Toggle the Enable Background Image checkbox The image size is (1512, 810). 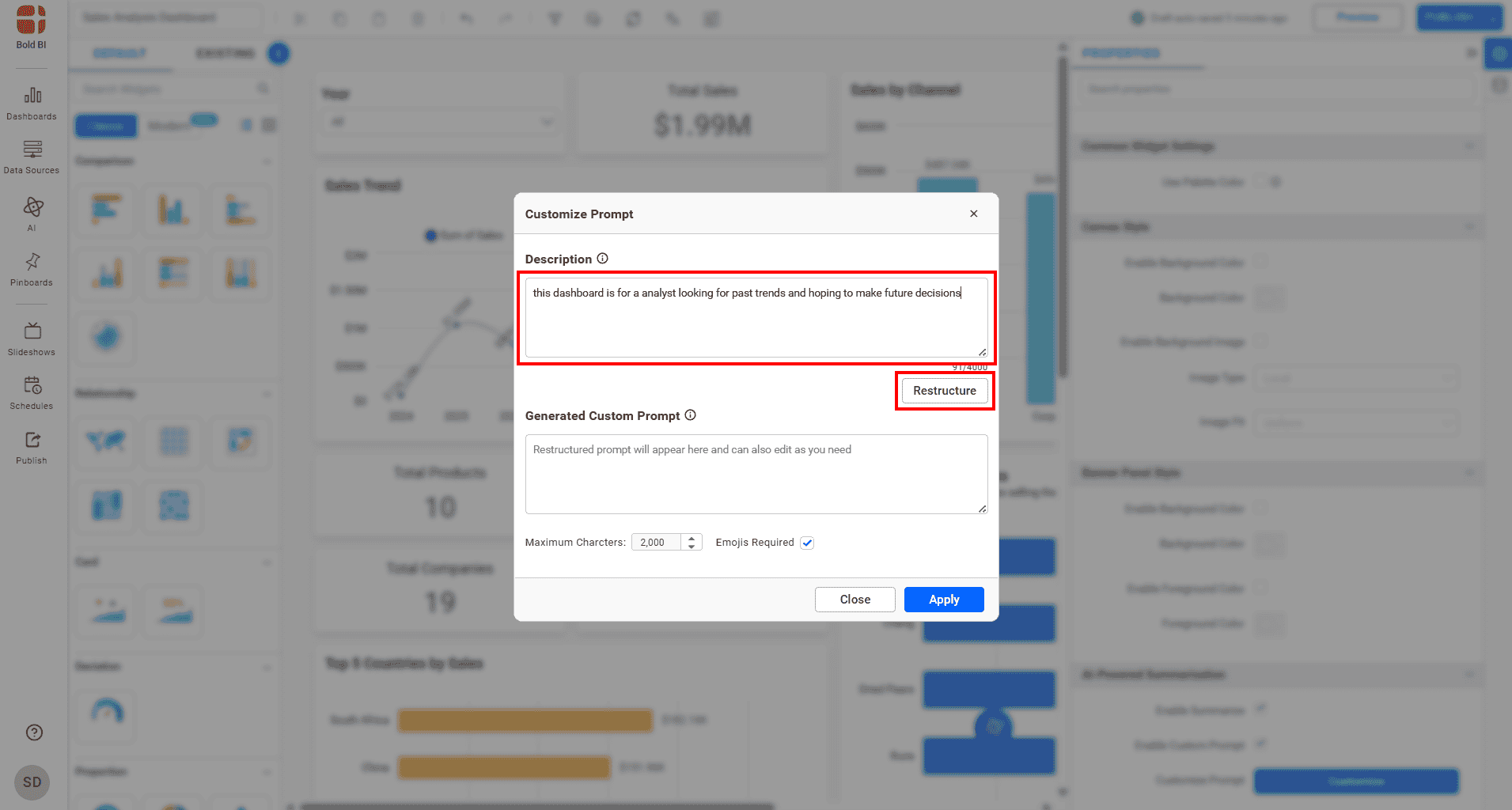click(x=1260, y=341)
